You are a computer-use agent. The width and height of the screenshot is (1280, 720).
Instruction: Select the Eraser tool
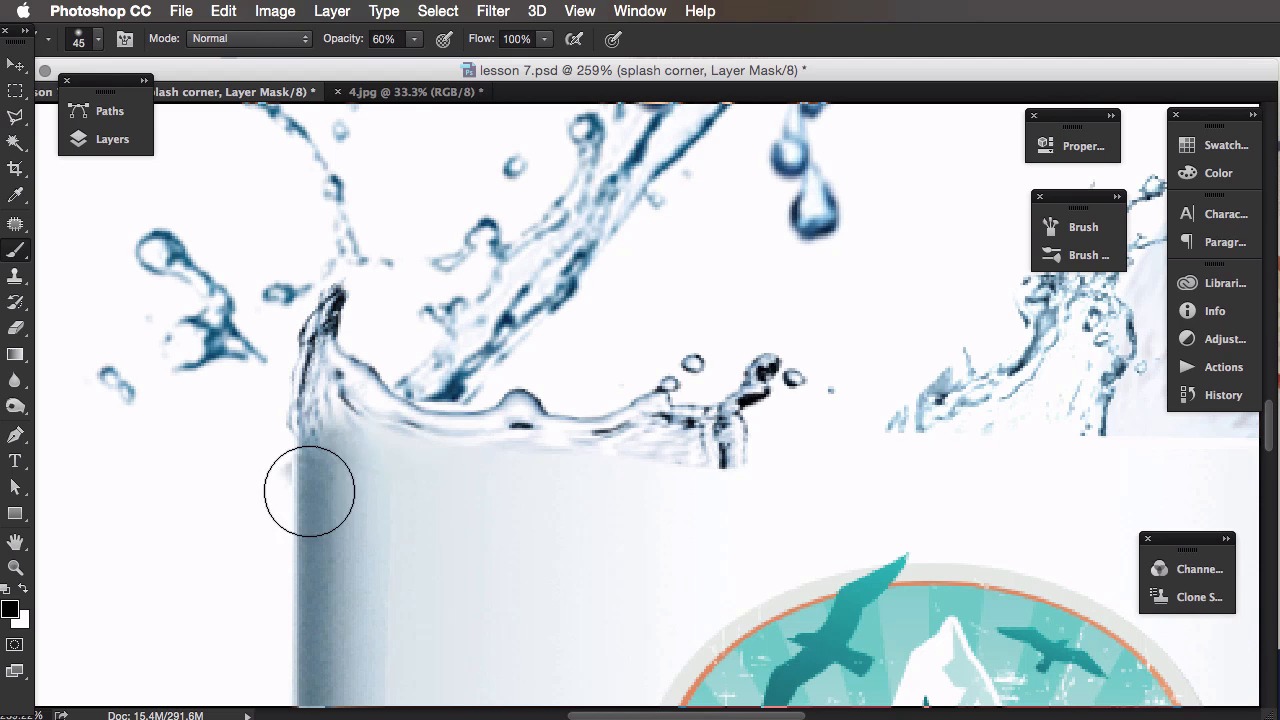coord(15,328)
